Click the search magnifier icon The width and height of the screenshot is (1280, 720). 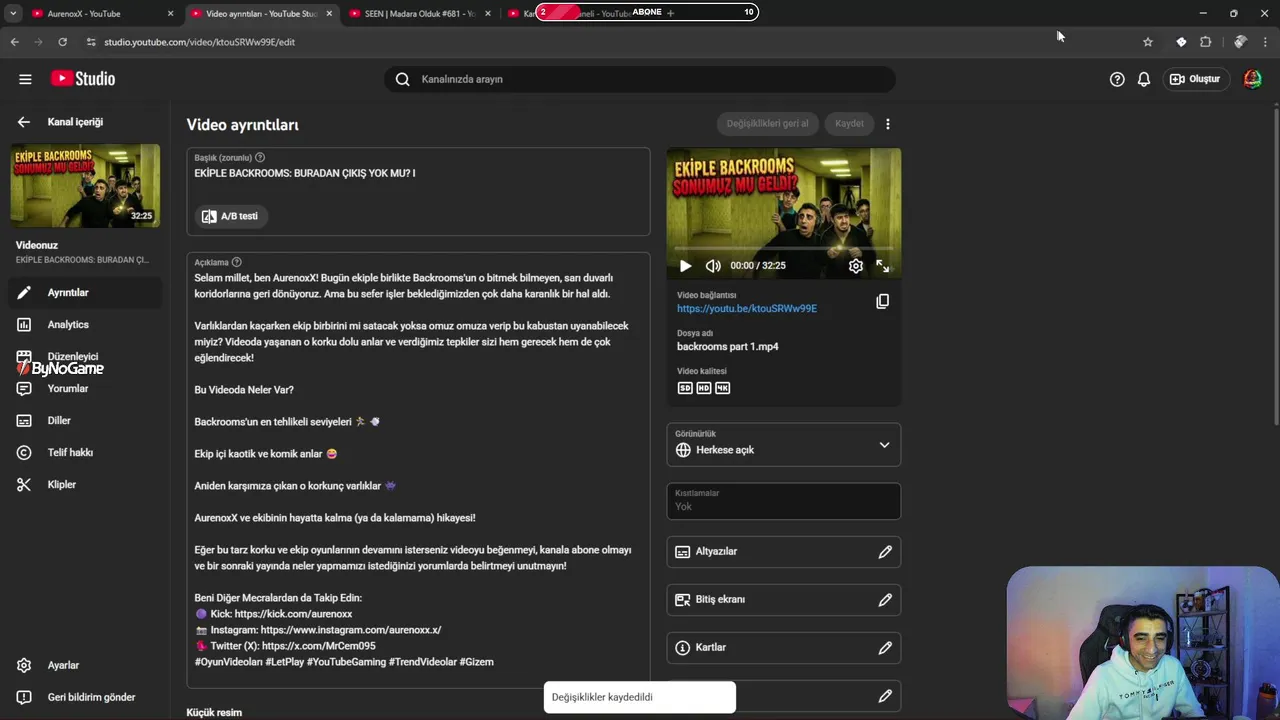402,79
